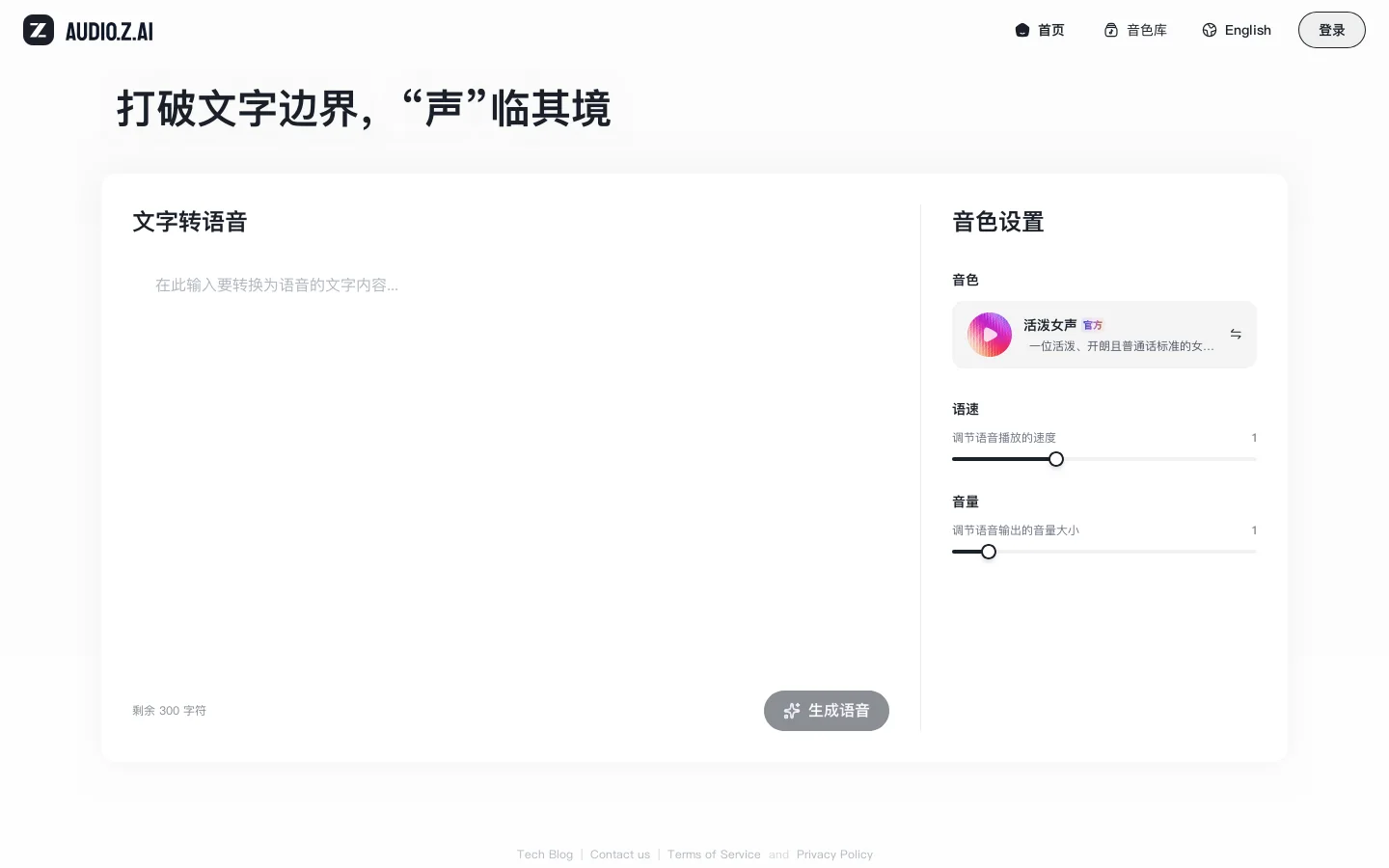Click the 文字转语音 heading

190,222
